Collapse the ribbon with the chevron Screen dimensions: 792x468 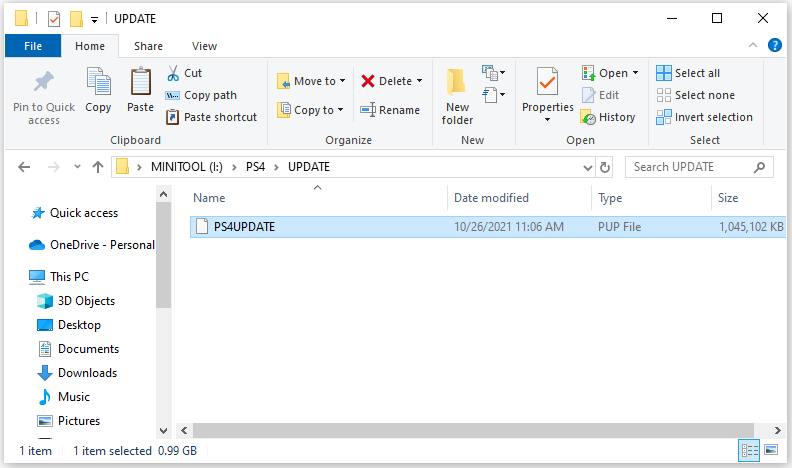753,45
